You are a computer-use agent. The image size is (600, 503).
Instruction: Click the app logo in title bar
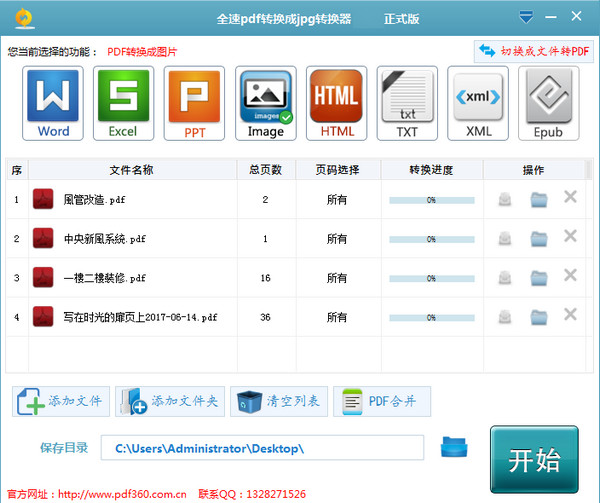point(24,18)
